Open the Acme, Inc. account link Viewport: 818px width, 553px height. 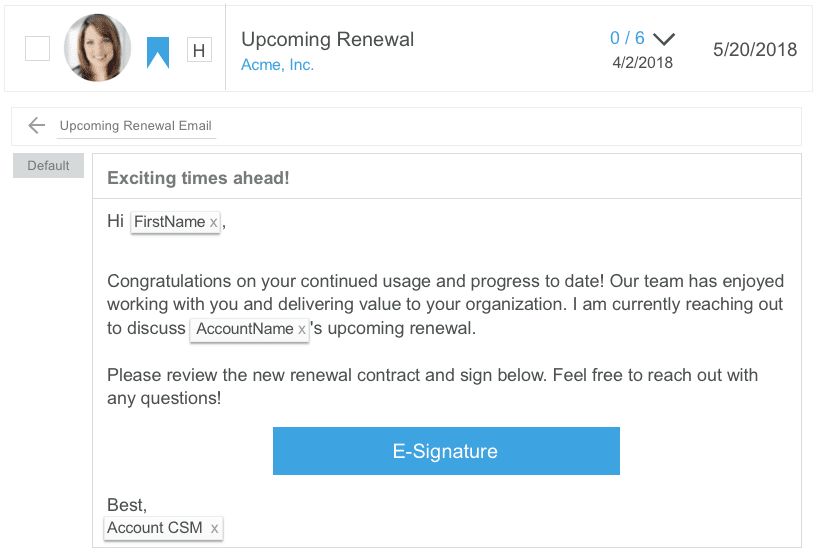[x=277, y=65]
